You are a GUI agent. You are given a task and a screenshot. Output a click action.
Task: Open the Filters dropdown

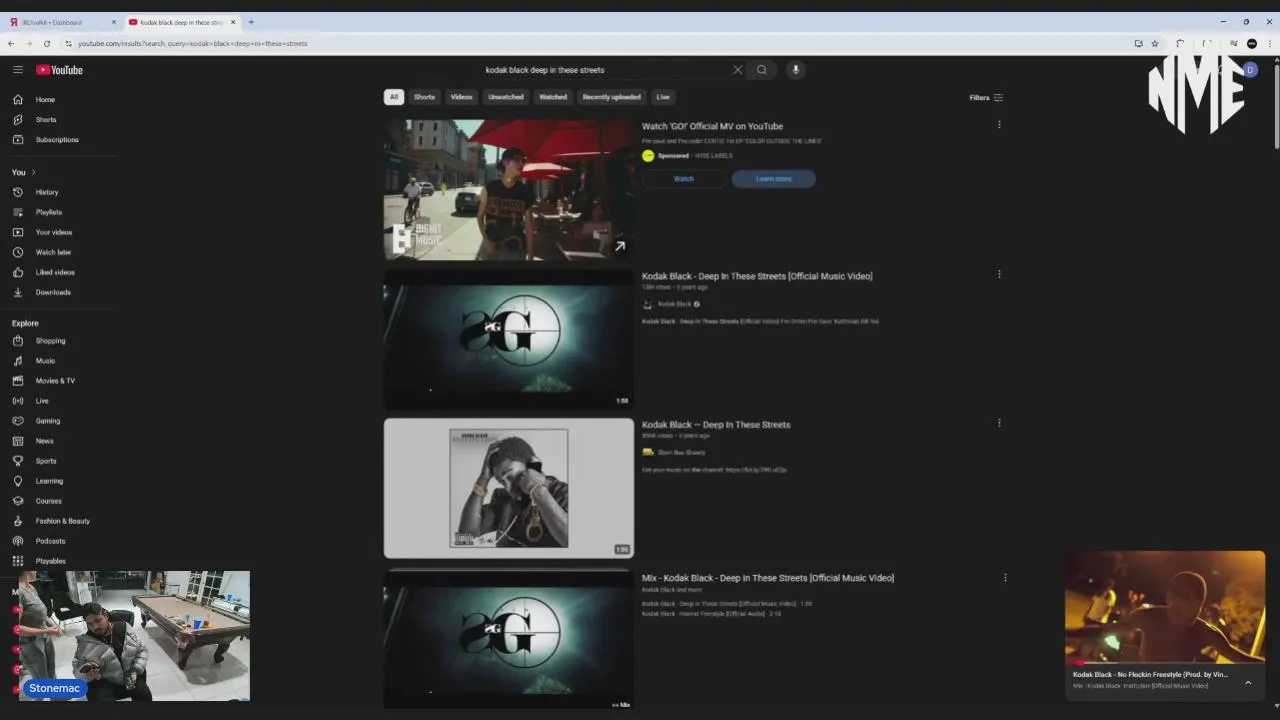(x=986, y=98)
